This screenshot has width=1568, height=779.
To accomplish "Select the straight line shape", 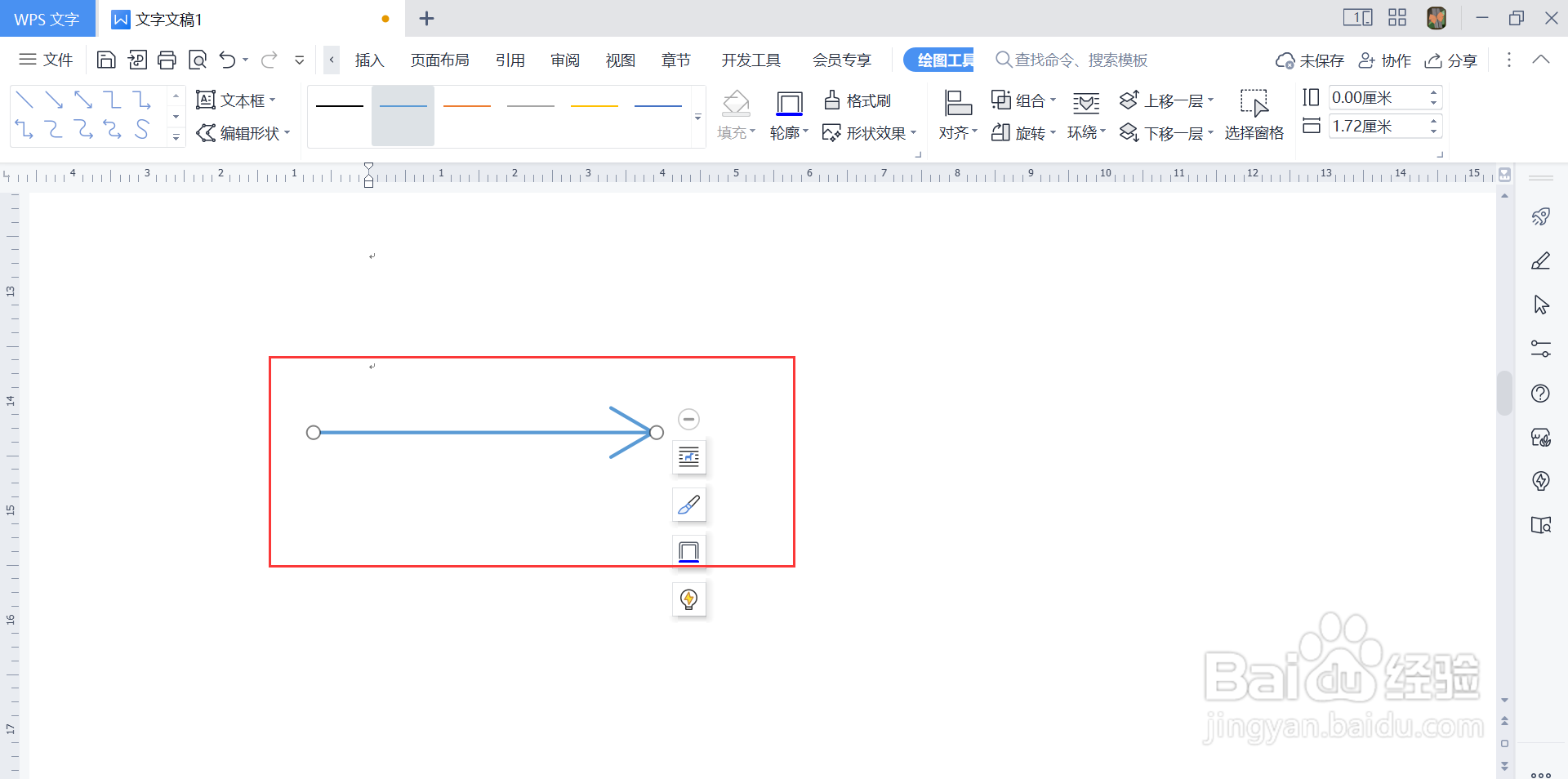I will (24, 100).
